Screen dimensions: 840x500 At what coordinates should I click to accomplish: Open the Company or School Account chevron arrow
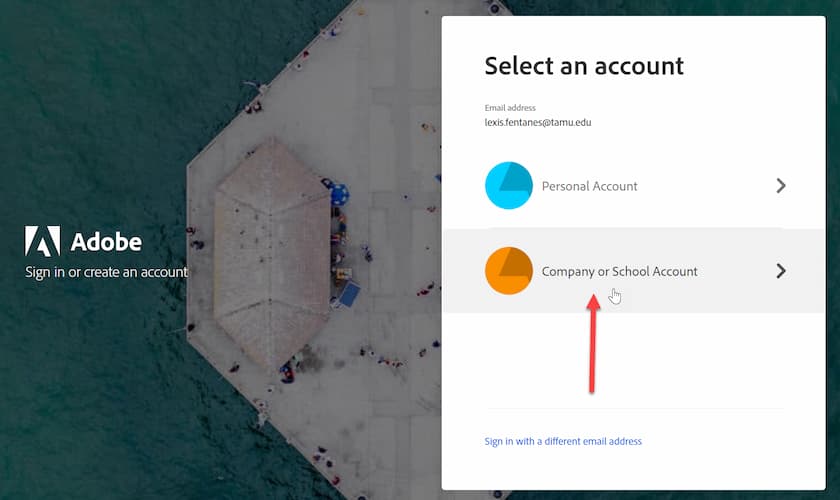coord(781,271)
